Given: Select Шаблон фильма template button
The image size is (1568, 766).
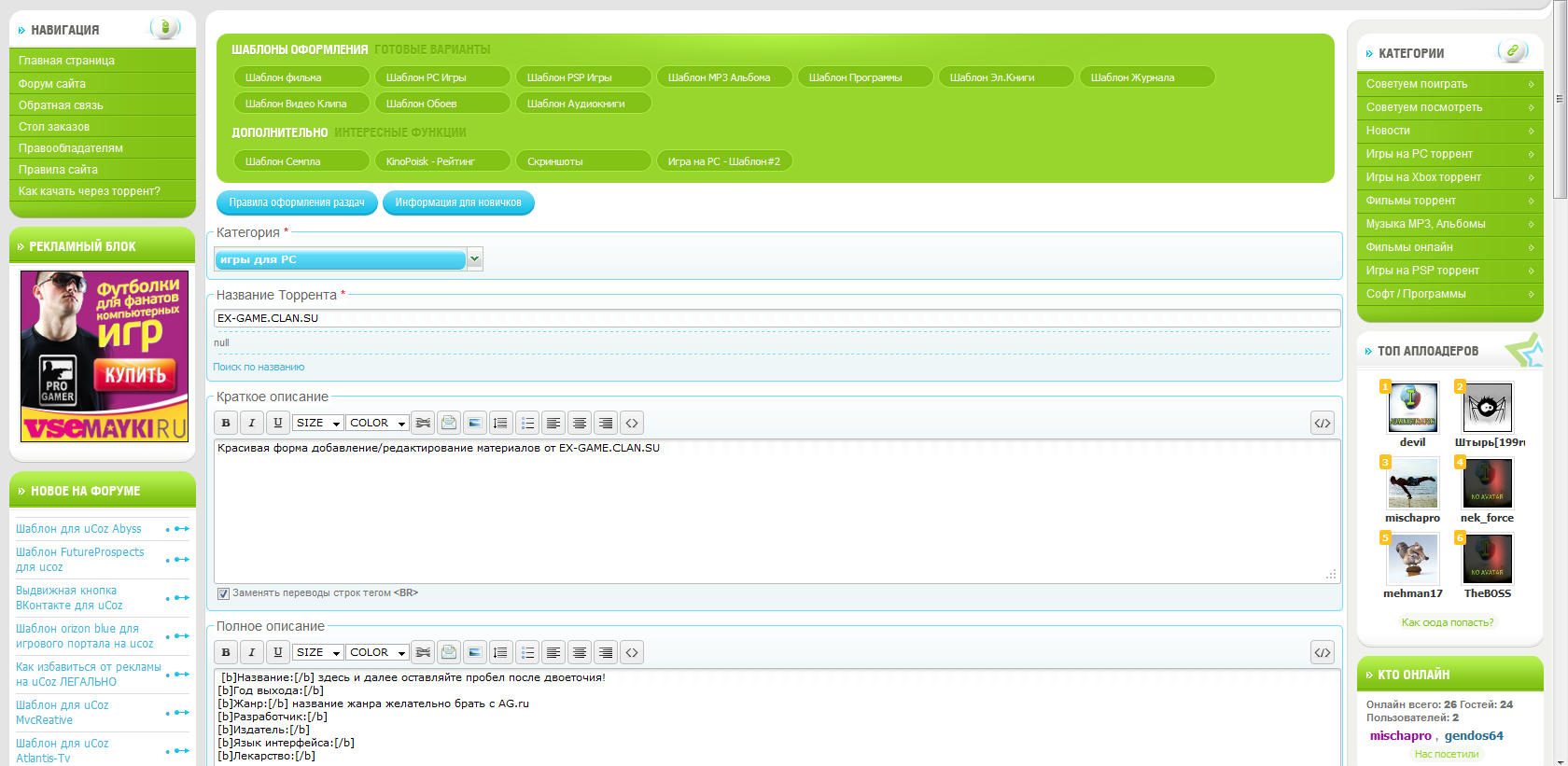Looking at the screenshot, I should click(x=301, y=77).
